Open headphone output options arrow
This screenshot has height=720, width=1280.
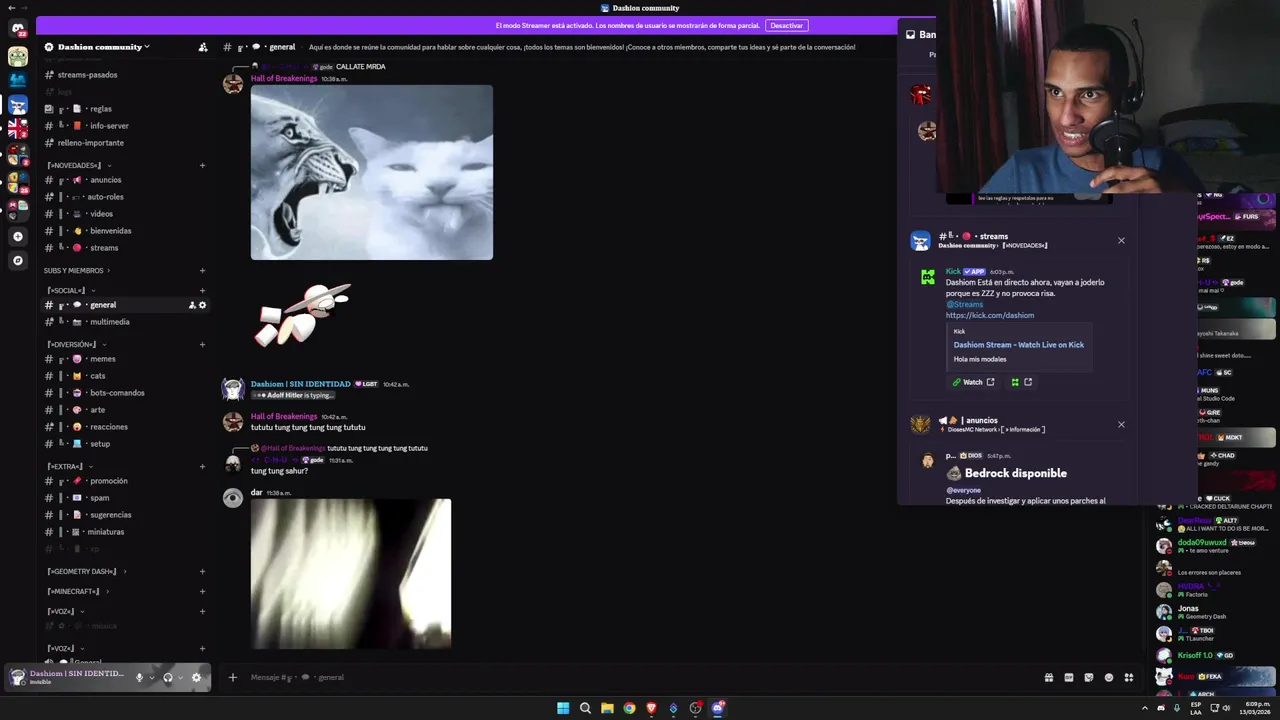pos(180,677)
